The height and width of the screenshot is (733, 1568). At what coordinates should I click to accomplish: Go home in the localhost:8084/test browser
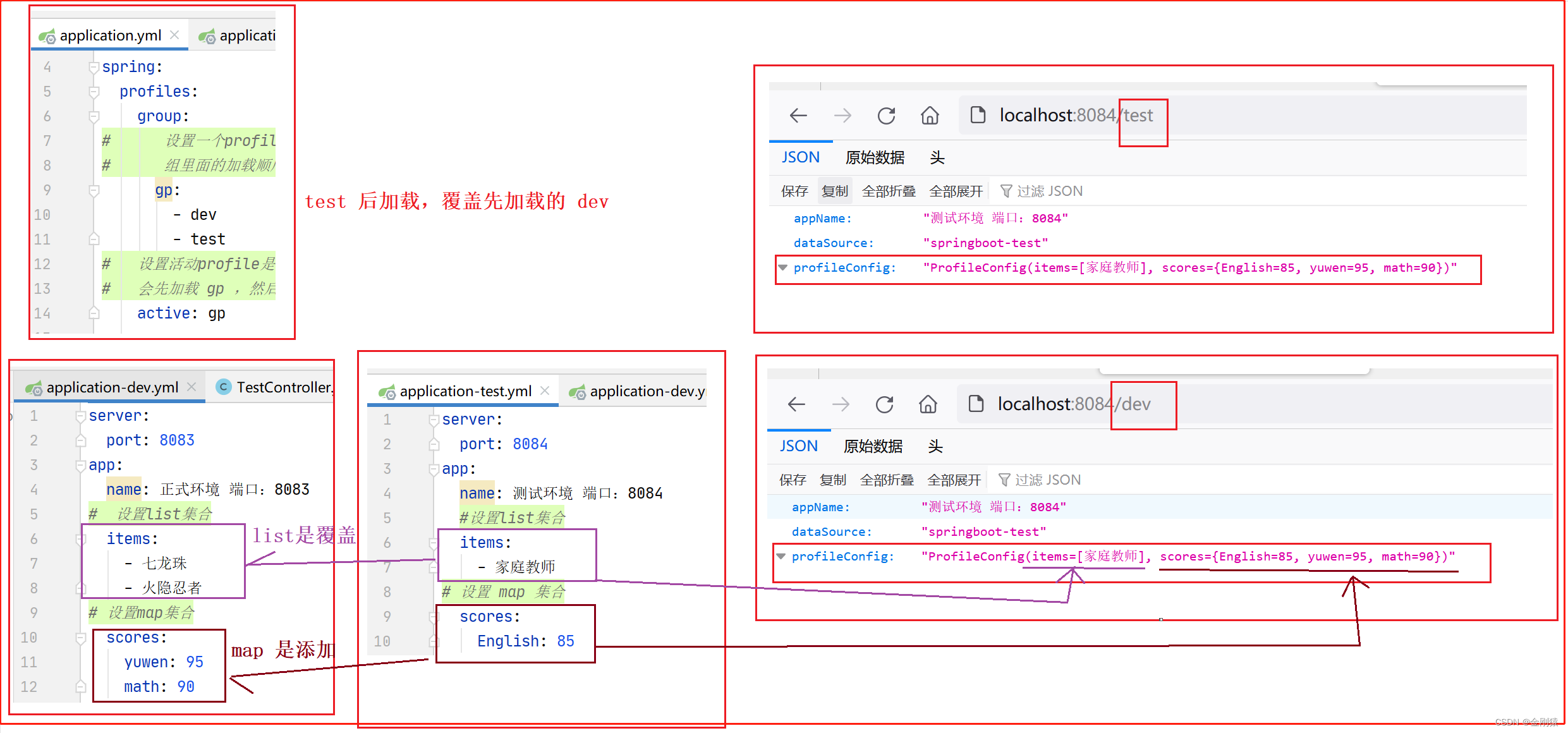pos(930,115)
